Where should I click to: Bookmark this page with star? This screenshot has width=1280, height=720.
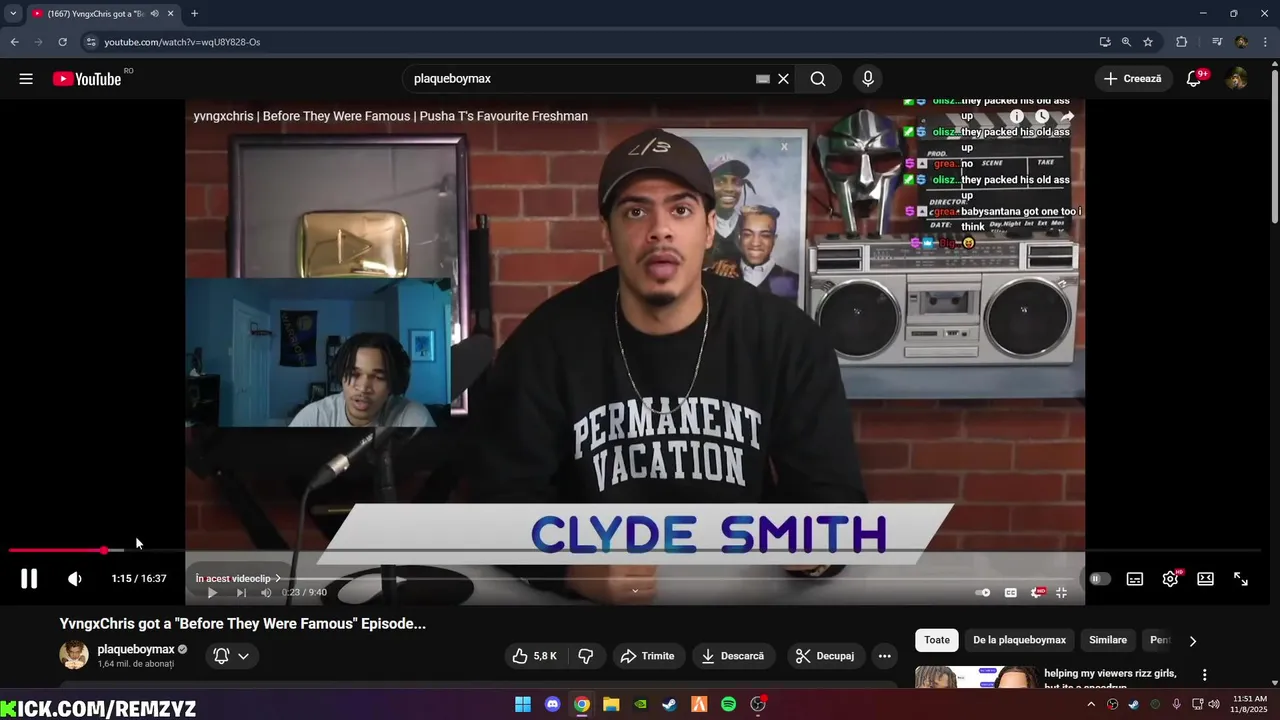[1148, 42]
